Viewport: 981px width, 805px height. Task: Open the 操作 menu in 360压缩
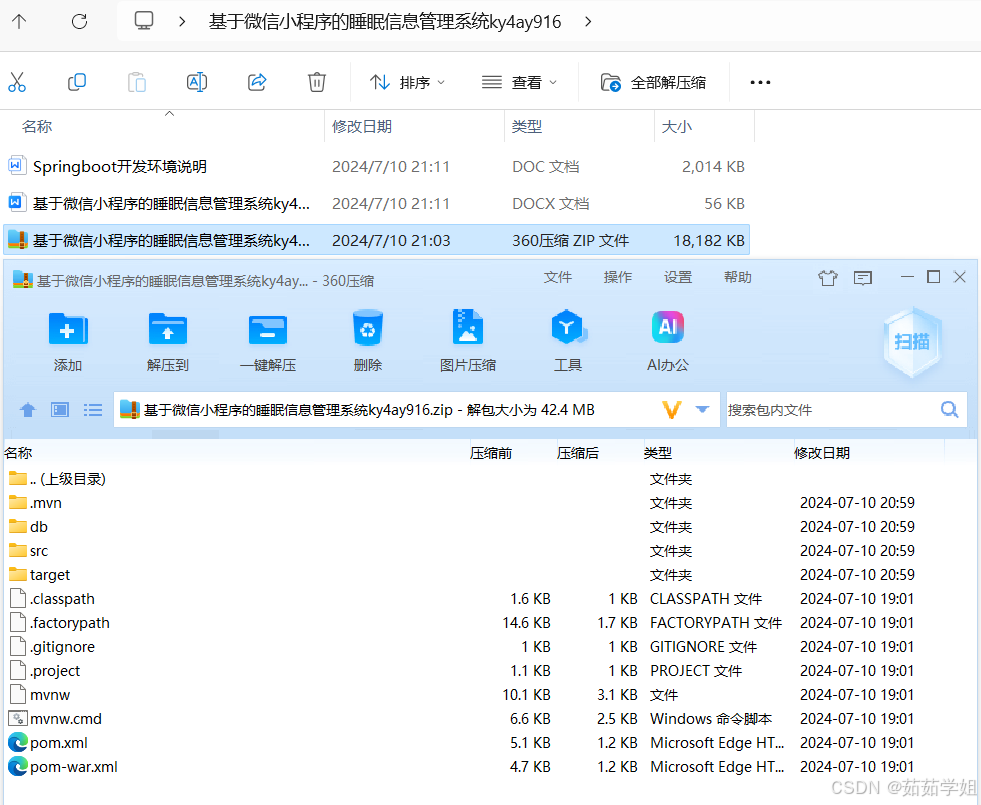[x=618, y=277]
